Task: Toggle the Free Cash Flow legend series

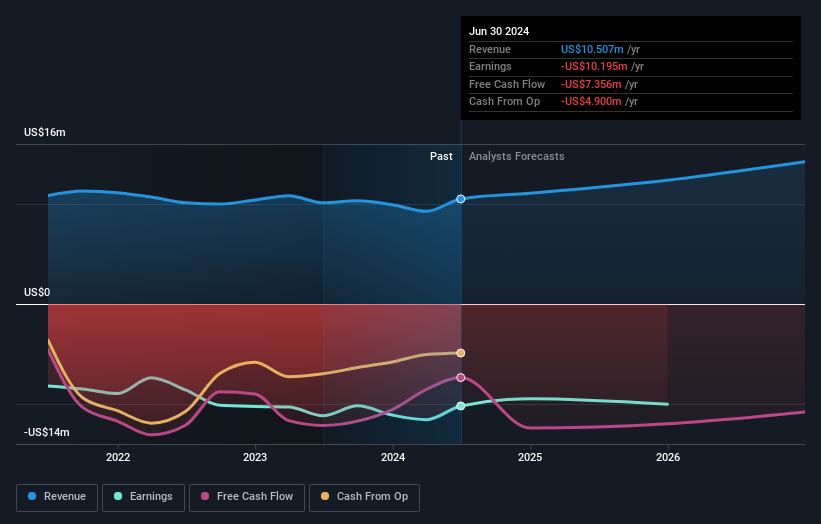Action: click(247, 497)
